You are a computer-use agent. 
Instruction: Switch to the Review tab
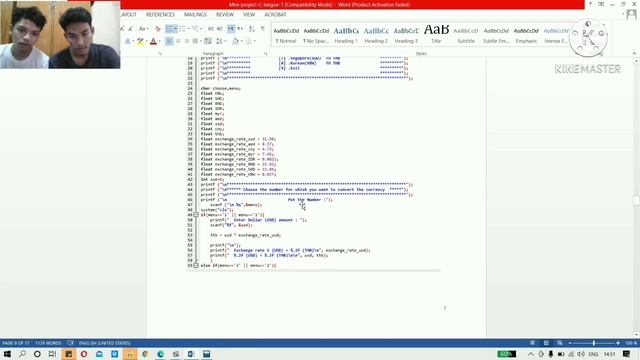tap(224, 14)
